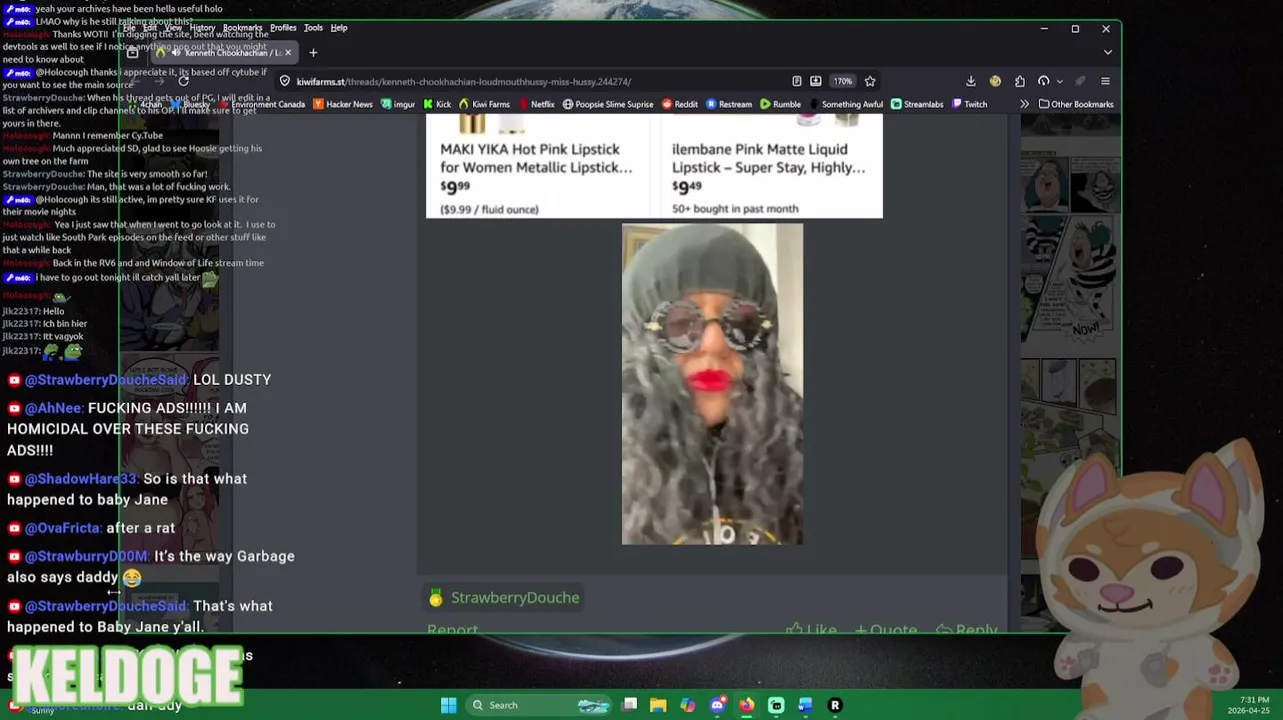Click the page install/save icon in address bar
Image resolution: width=1283 pixels, height=720 pixels.
816,81
